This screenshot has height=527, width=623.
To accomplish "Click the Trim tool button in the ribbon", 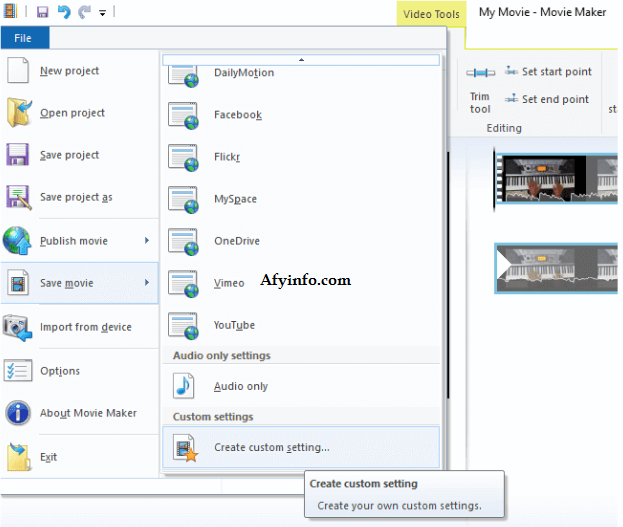I will [480, 91].
